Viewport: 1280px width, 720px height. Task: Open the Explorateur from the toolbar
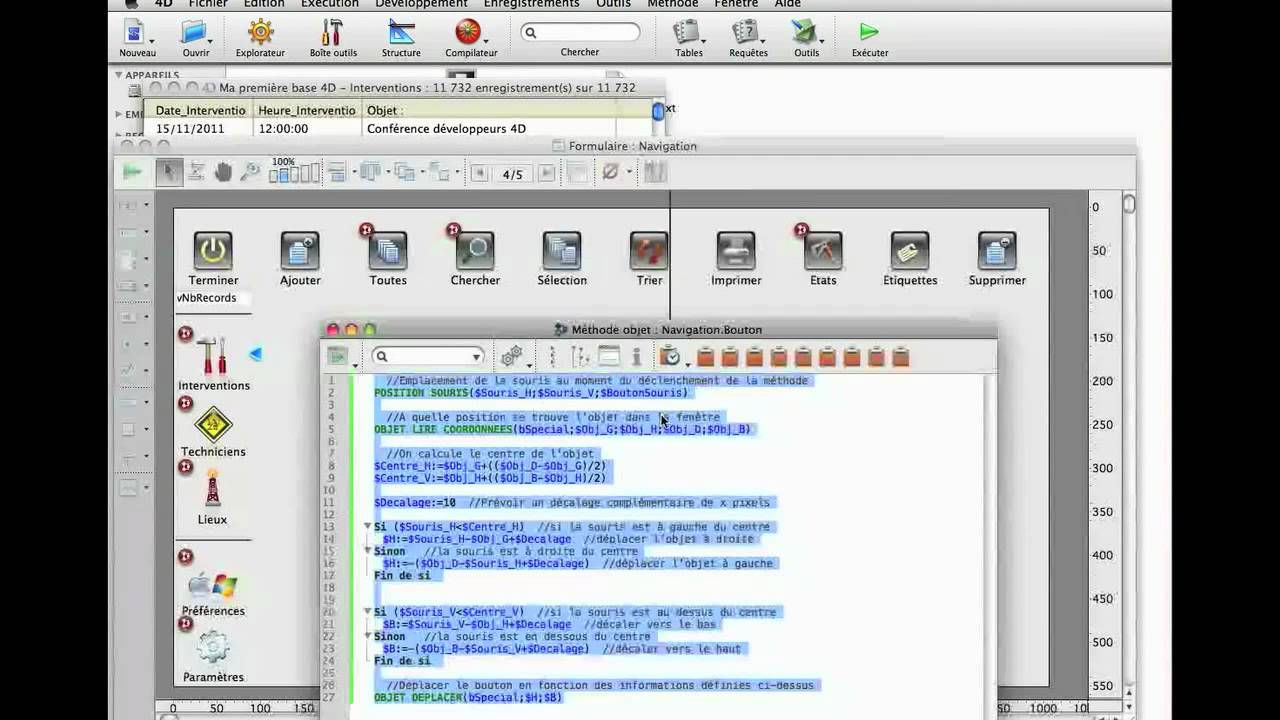(260, 33)
